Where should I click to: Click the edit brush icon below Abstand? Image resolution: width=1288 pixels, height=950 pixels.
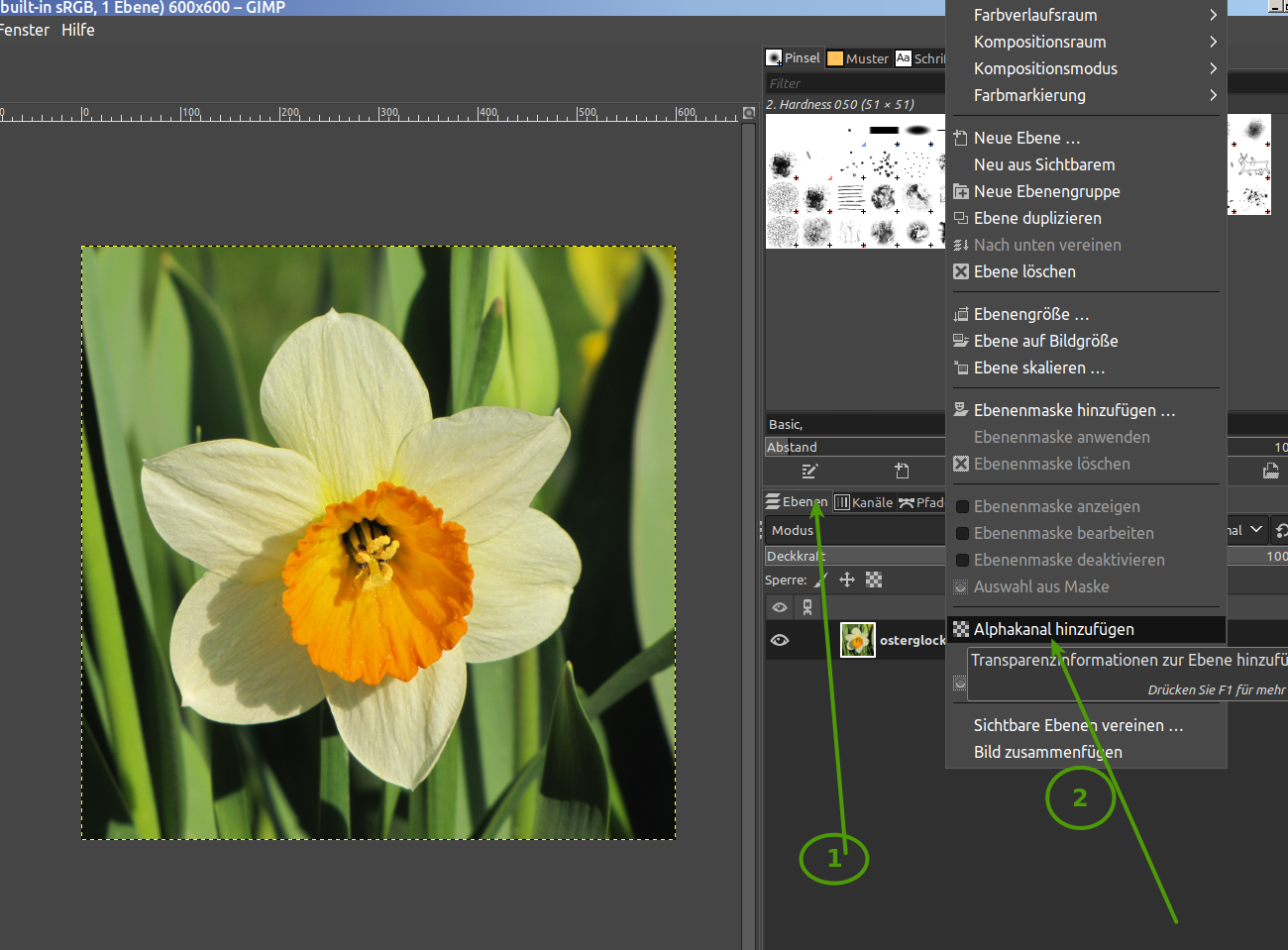click(809, 472)
